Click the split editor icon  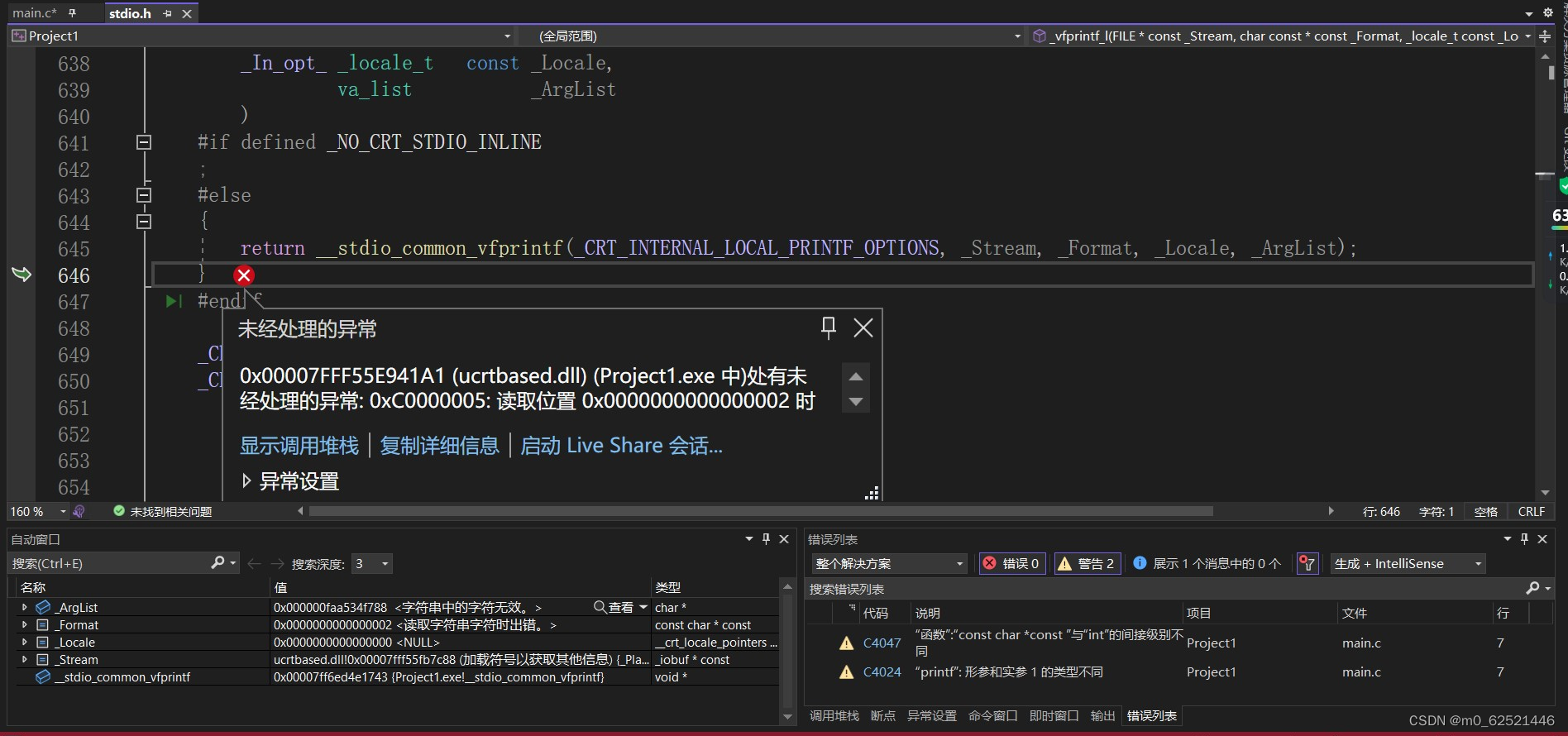(x=1545, y=36)
